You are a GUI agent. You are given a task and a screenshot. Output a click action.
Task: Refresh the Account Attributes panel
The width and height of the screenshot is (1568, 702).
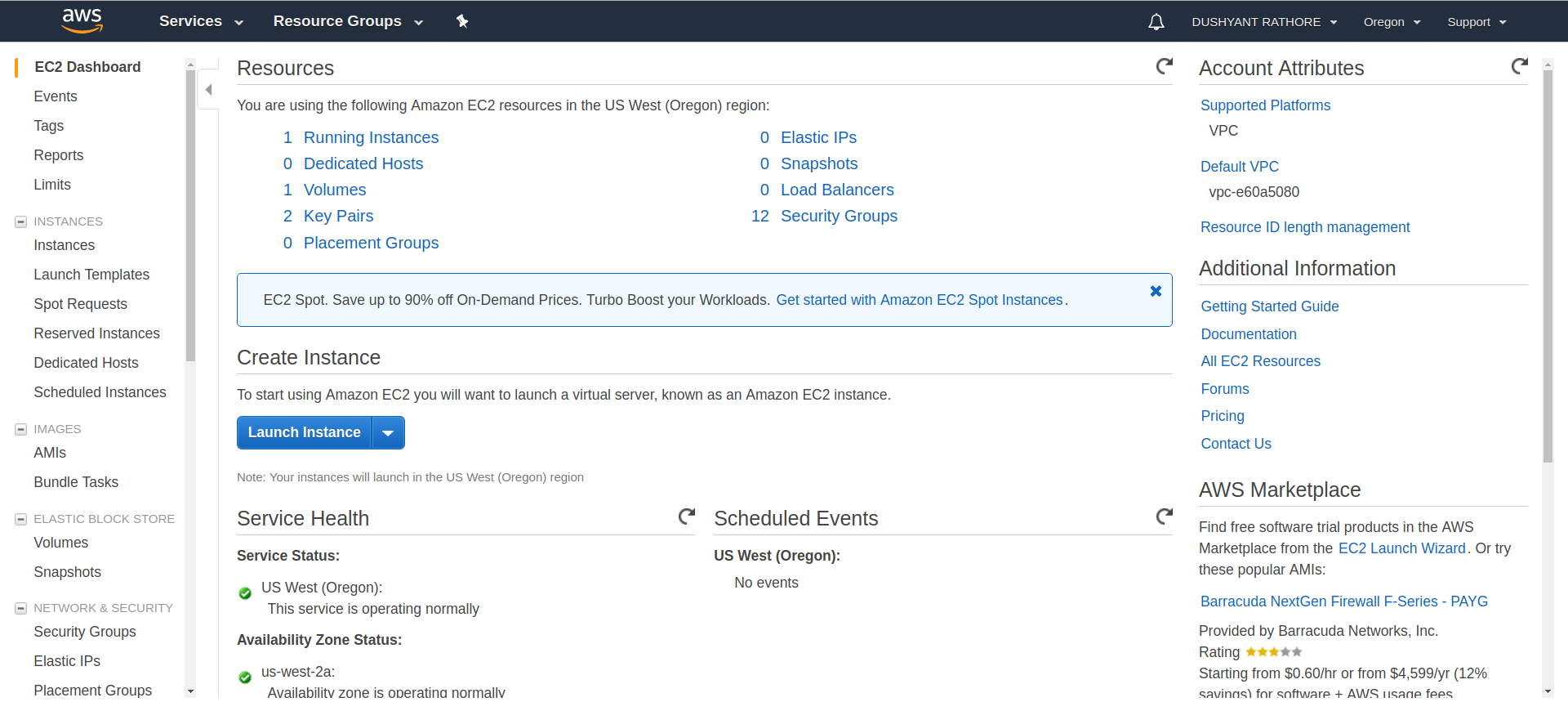pos(1520,66)
